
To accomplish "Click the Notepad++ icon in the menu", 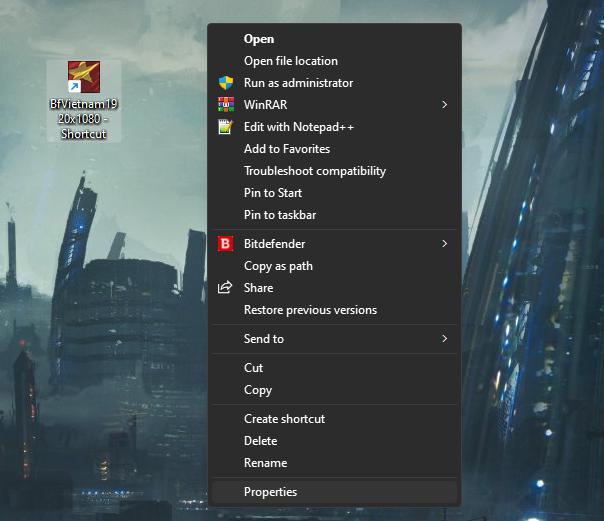I will coord(225,127).
